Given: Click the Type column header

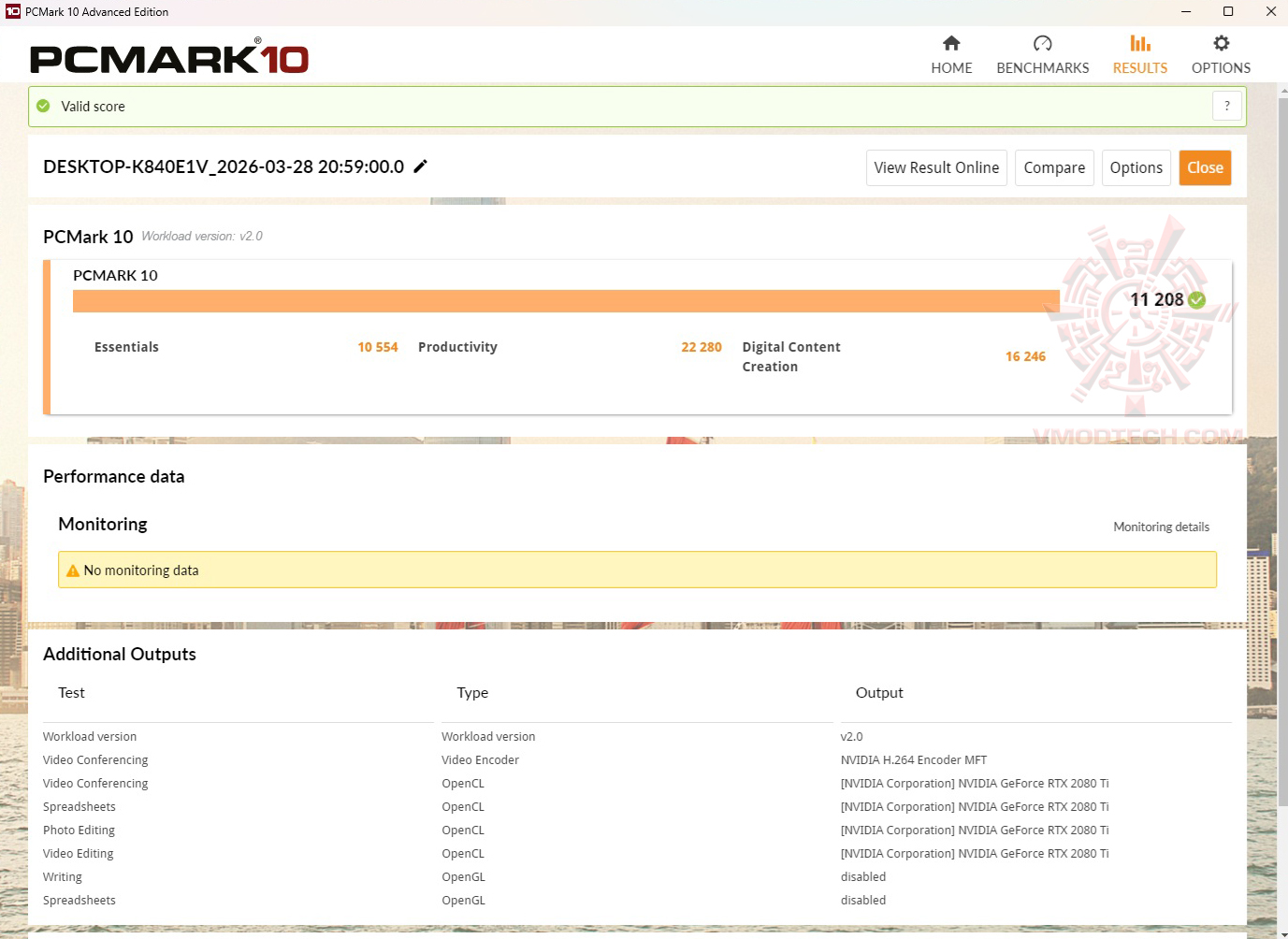Looking at the screenshot, I should coord(472,693).
